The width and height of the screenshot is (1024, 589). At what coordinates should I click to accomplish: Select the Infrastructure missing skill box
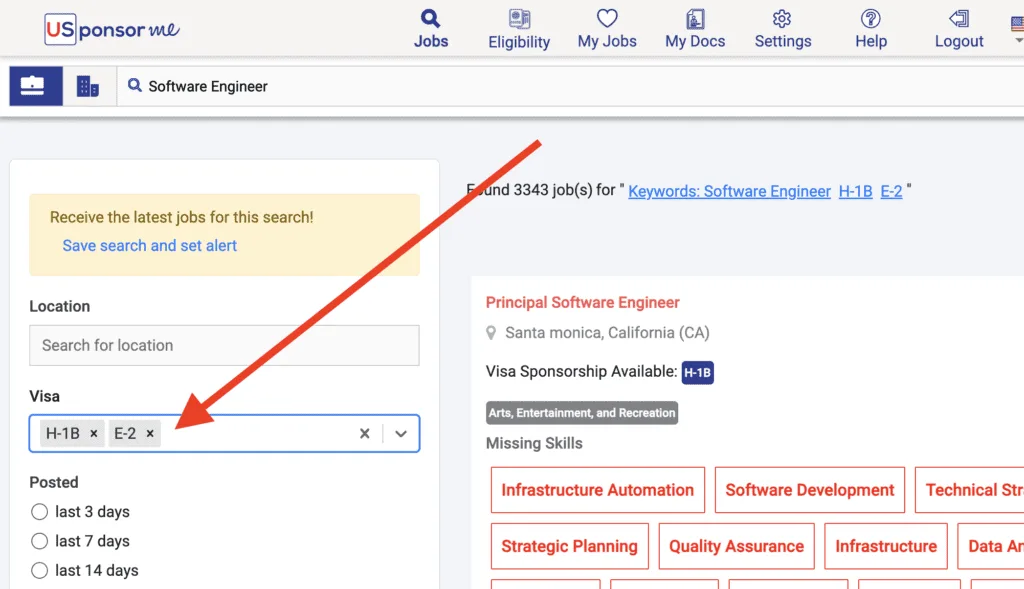click(886, 546)
